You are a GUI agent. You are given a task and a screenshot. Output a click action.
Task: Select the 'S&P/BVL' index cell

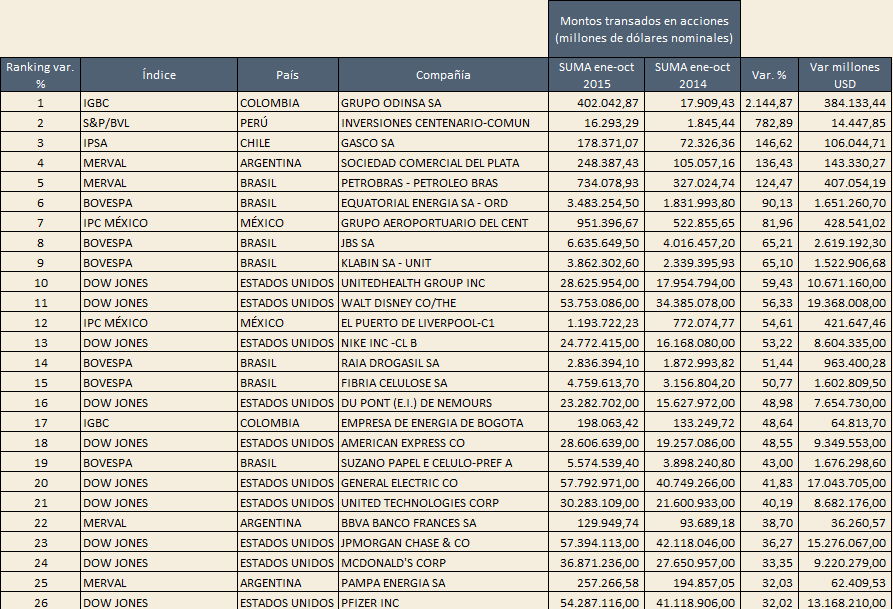coord(159,122)
